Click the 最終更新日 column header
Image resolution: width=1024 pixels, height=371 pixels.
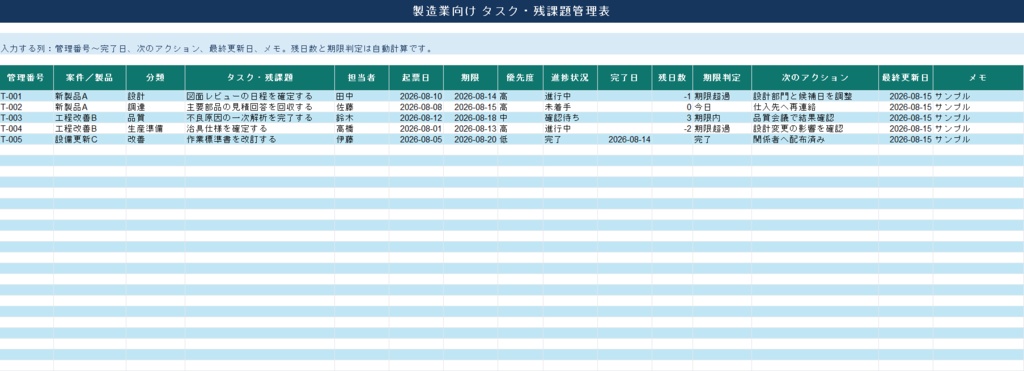905,77
